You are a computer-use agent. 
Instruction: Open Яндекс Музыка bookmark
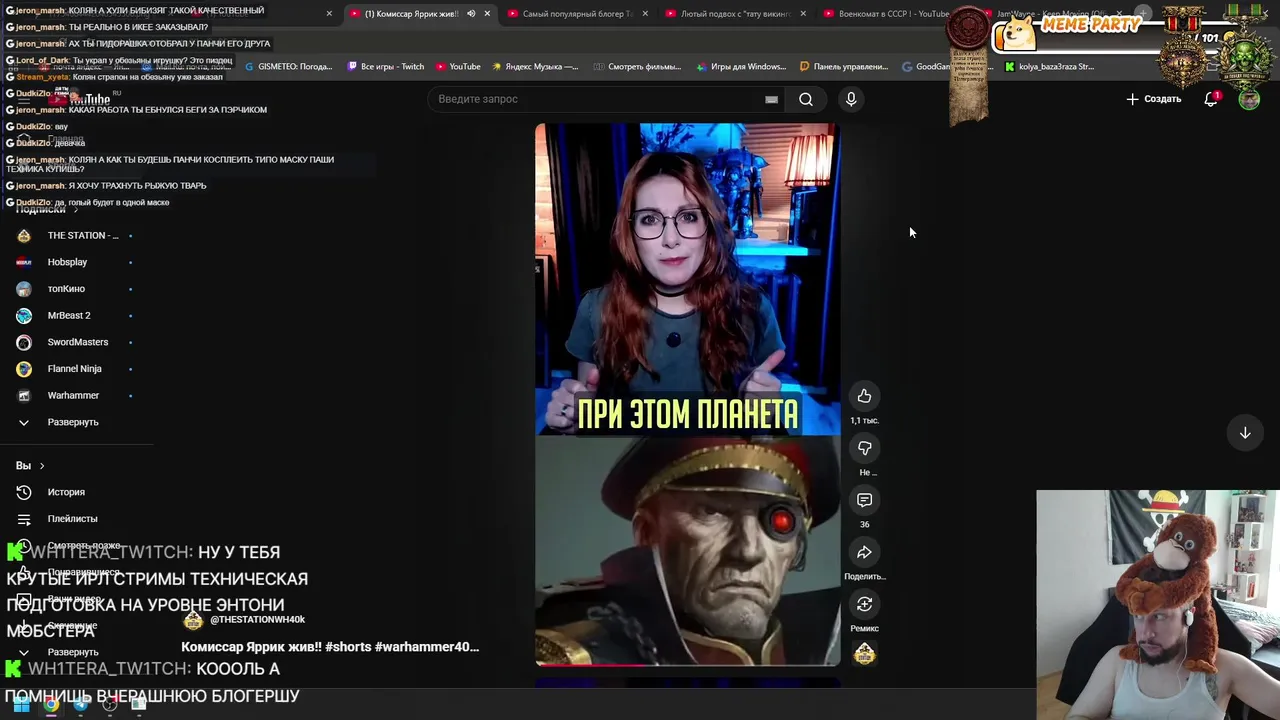(534, 67)
